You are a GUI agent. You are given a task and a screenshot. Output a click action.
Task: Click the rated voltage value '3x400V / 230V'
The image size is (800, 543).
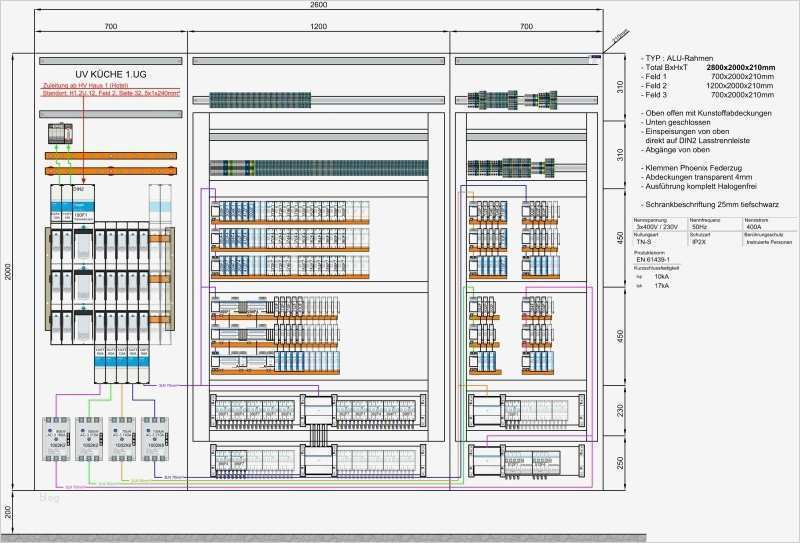[x=657, y=227]
